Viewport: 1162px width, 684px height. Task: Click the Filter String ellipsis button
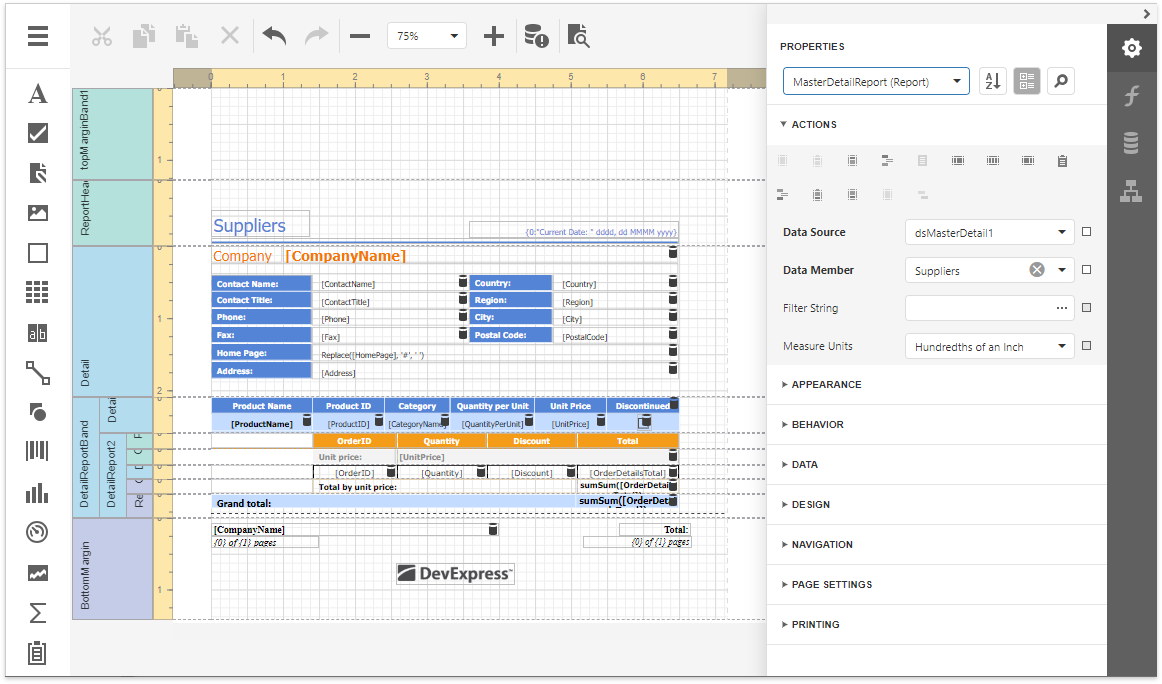click(x=1061, y=309)
